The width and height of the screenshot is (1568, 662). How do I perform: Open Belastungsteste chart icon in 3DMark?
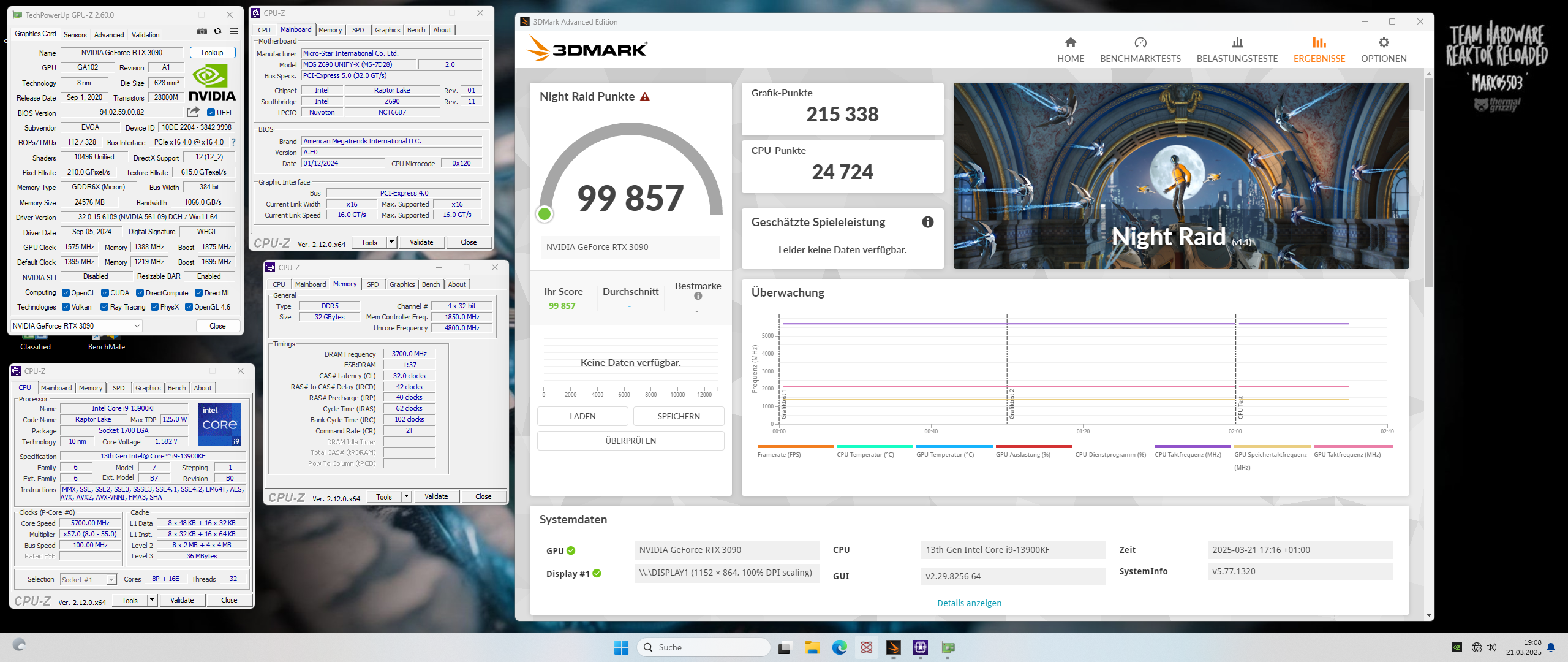click(x=1237, y=42)
